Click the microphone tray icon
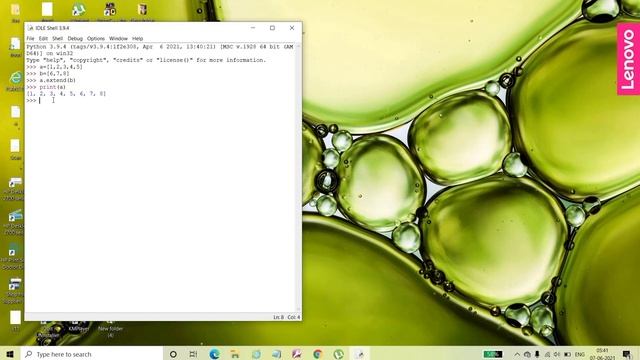The width and height of the screenshot is (640, 360). [x=537, y=354]
